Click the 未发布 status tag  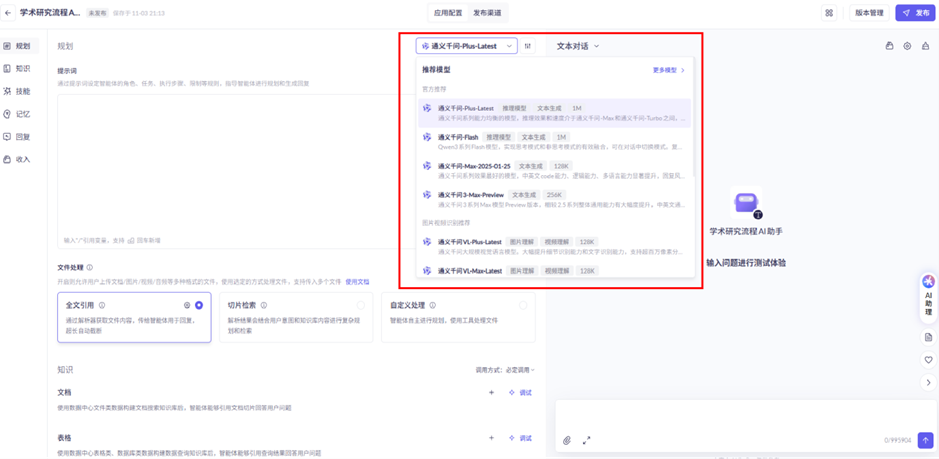pyautogui.click(x=97, y=13)
